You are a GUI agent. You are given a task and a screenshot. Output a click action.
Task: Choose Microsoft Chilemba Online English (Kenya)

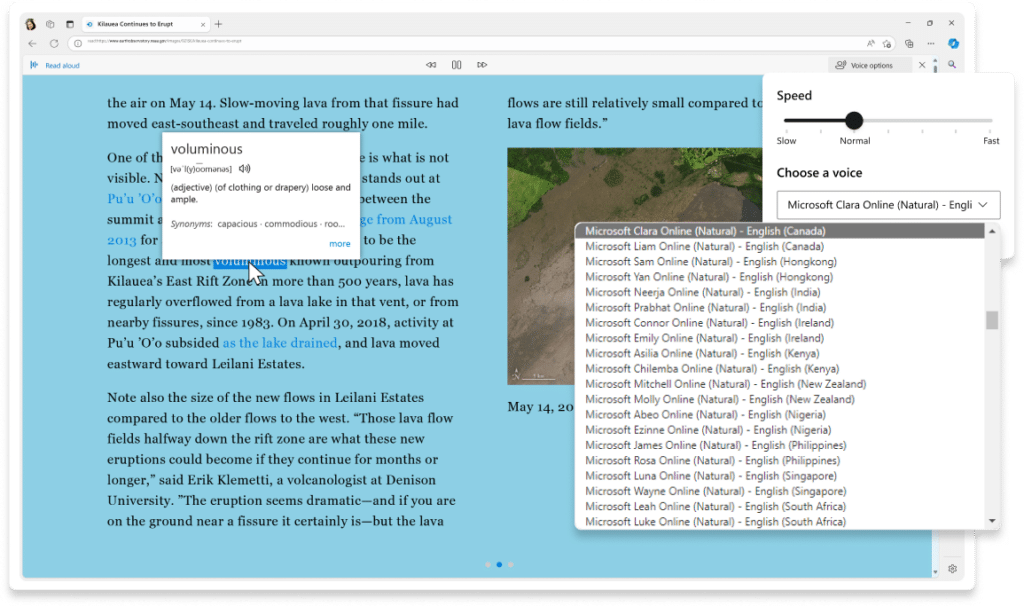coord(780,369)
